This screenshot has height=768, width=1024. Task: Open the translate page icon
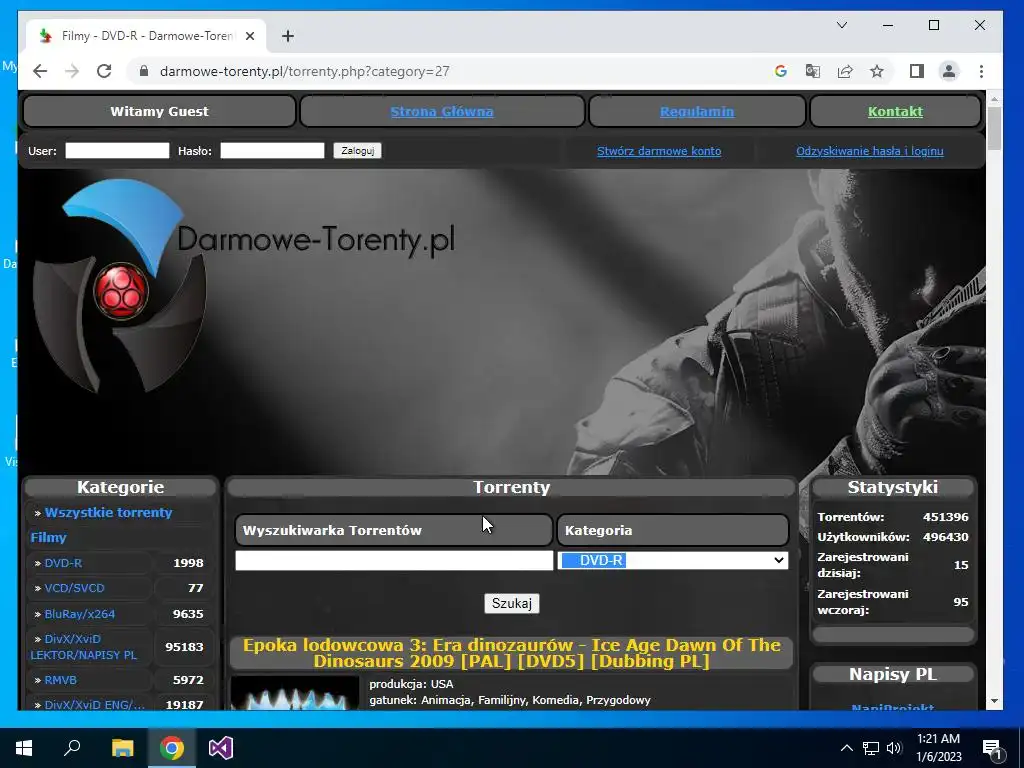click(x=812, y=71)
